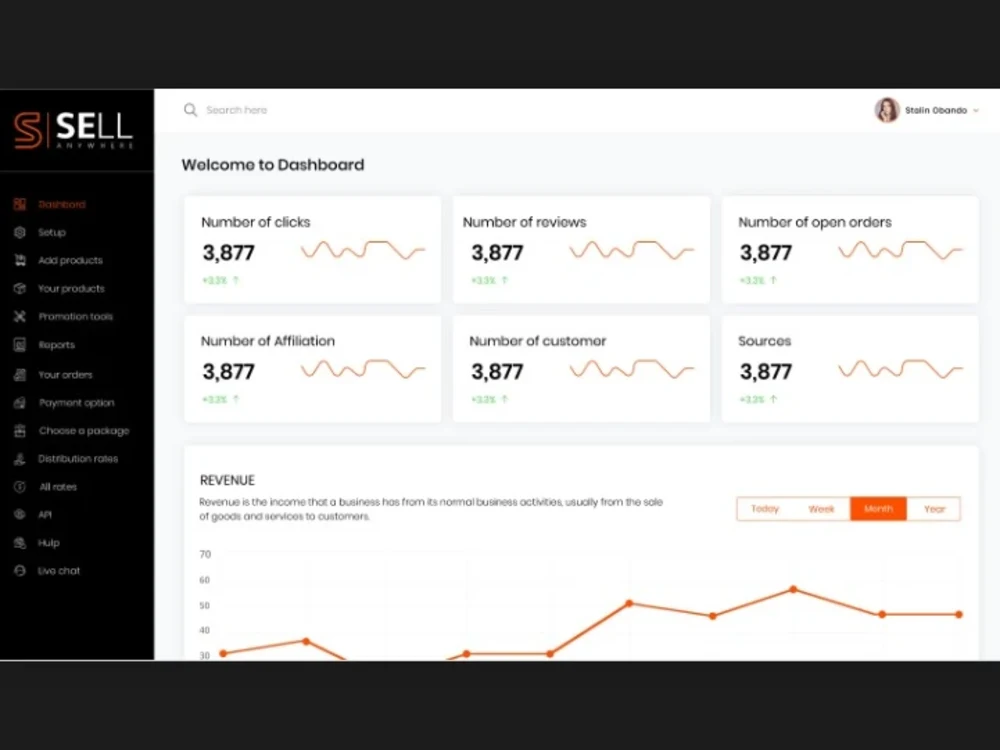Image resolution: width=1000 pixels, height=750 pixels.
Task: Switch revenue chart to Week
Action: pyautogui.click(x=821, y=508)
